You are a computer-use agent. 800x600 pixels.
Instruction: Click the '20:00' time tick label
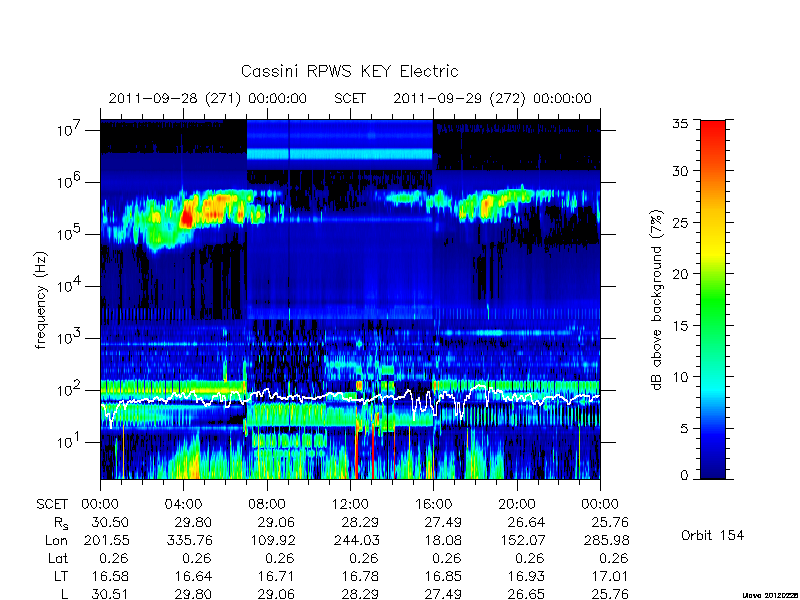click(517, 504)
